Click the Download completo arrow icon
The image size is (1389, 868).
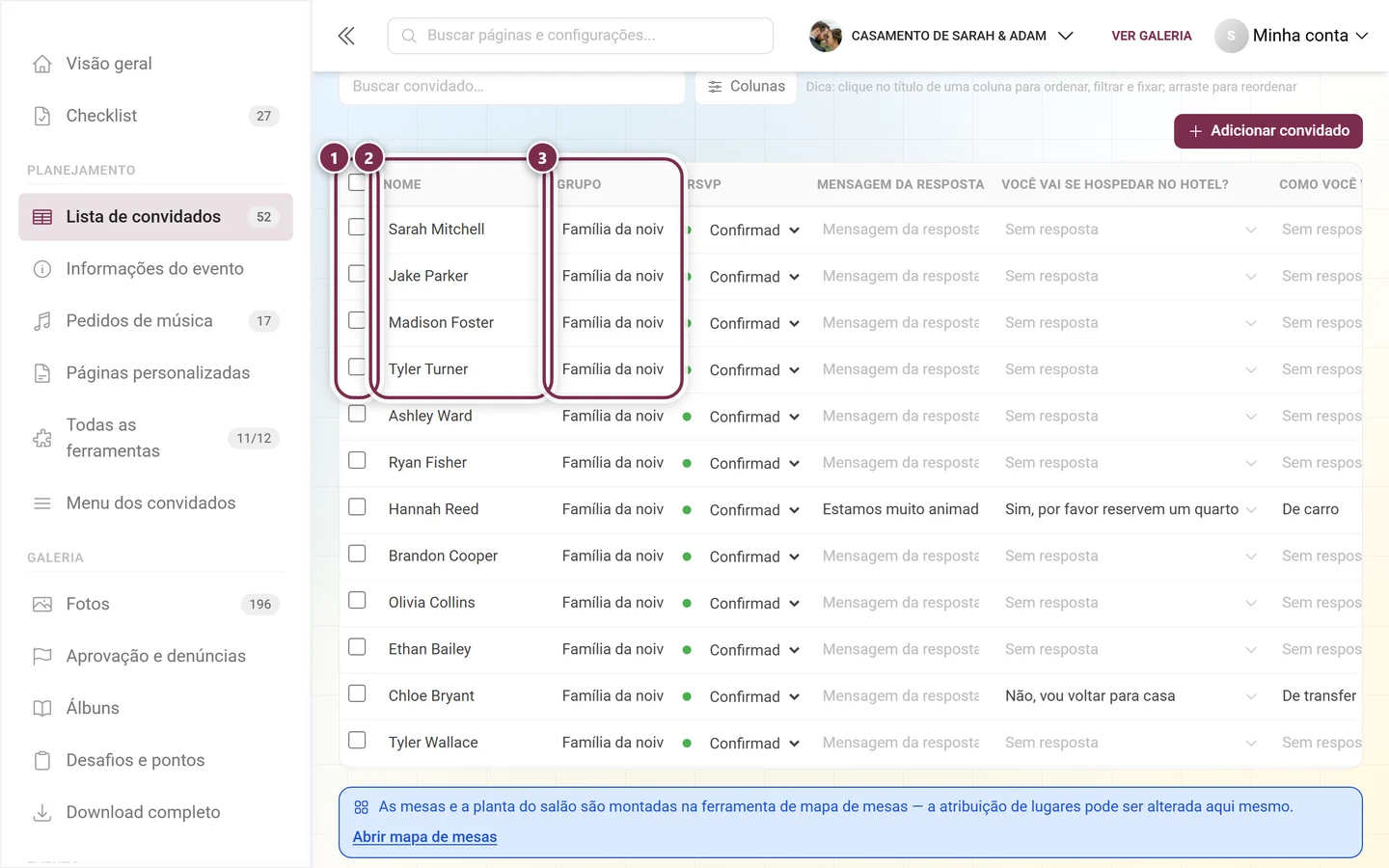coord(42,813)
